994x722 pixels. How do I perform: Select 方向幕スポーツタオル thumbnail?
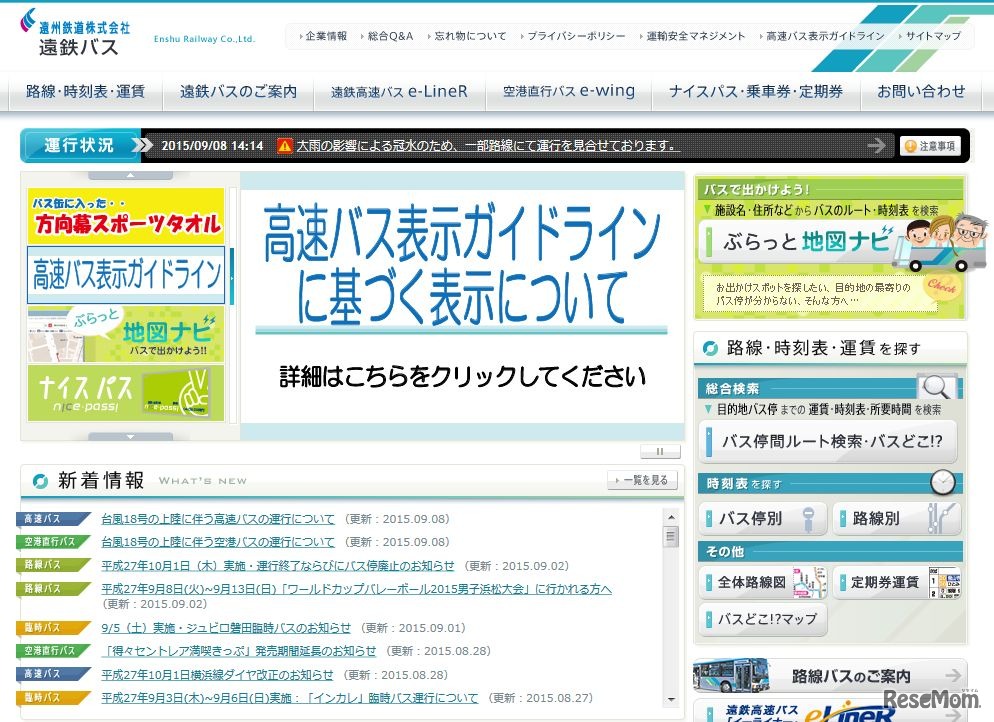(126, 216)
